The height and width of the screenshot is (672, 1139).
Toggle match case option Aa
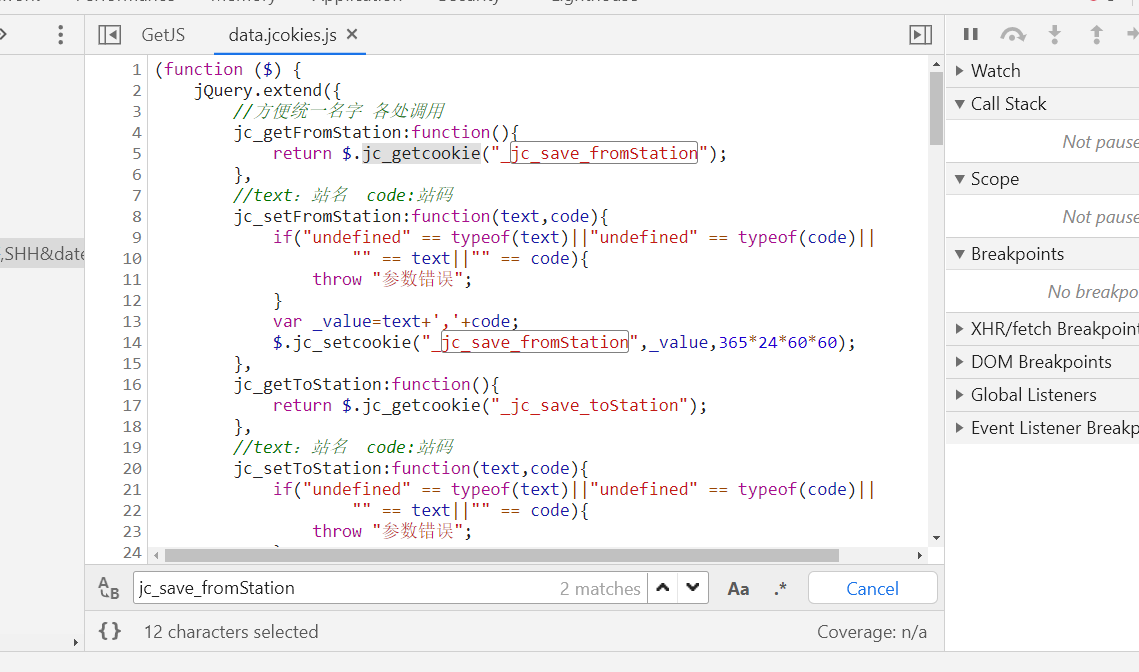click(738, 588)
